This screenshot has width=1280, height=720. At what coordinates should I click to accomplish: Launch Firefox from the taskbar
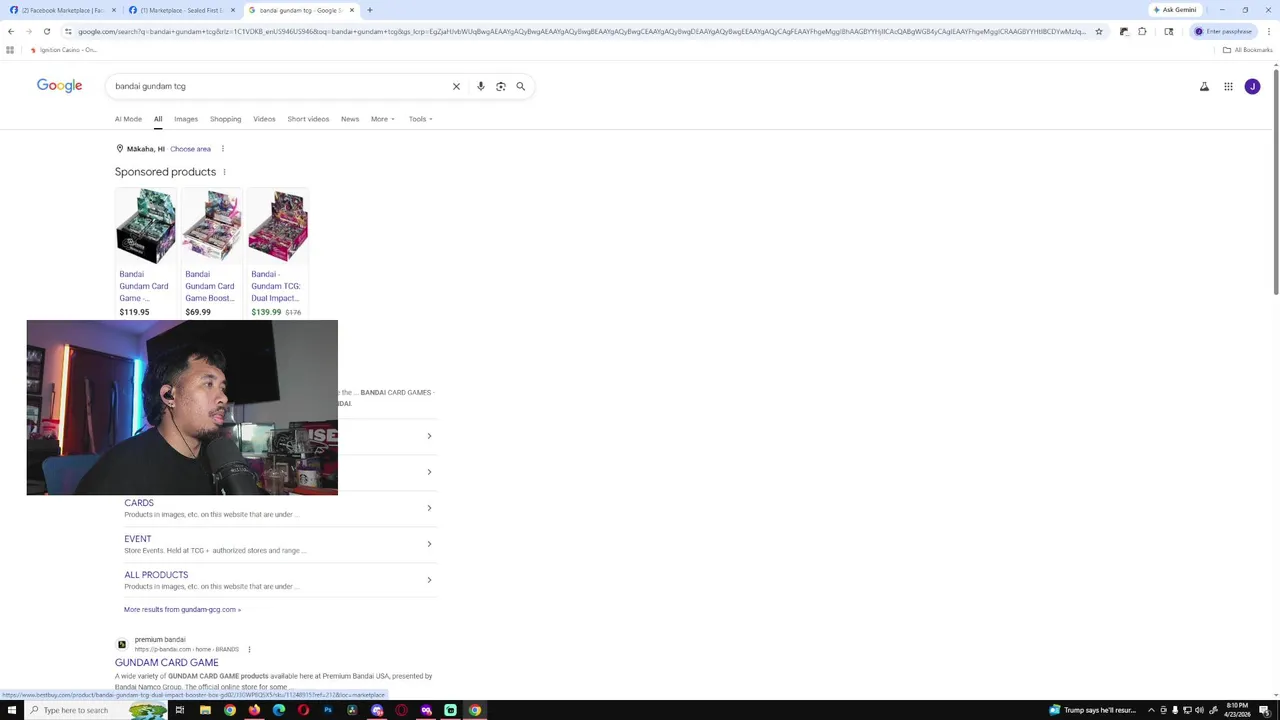point(254,710)
